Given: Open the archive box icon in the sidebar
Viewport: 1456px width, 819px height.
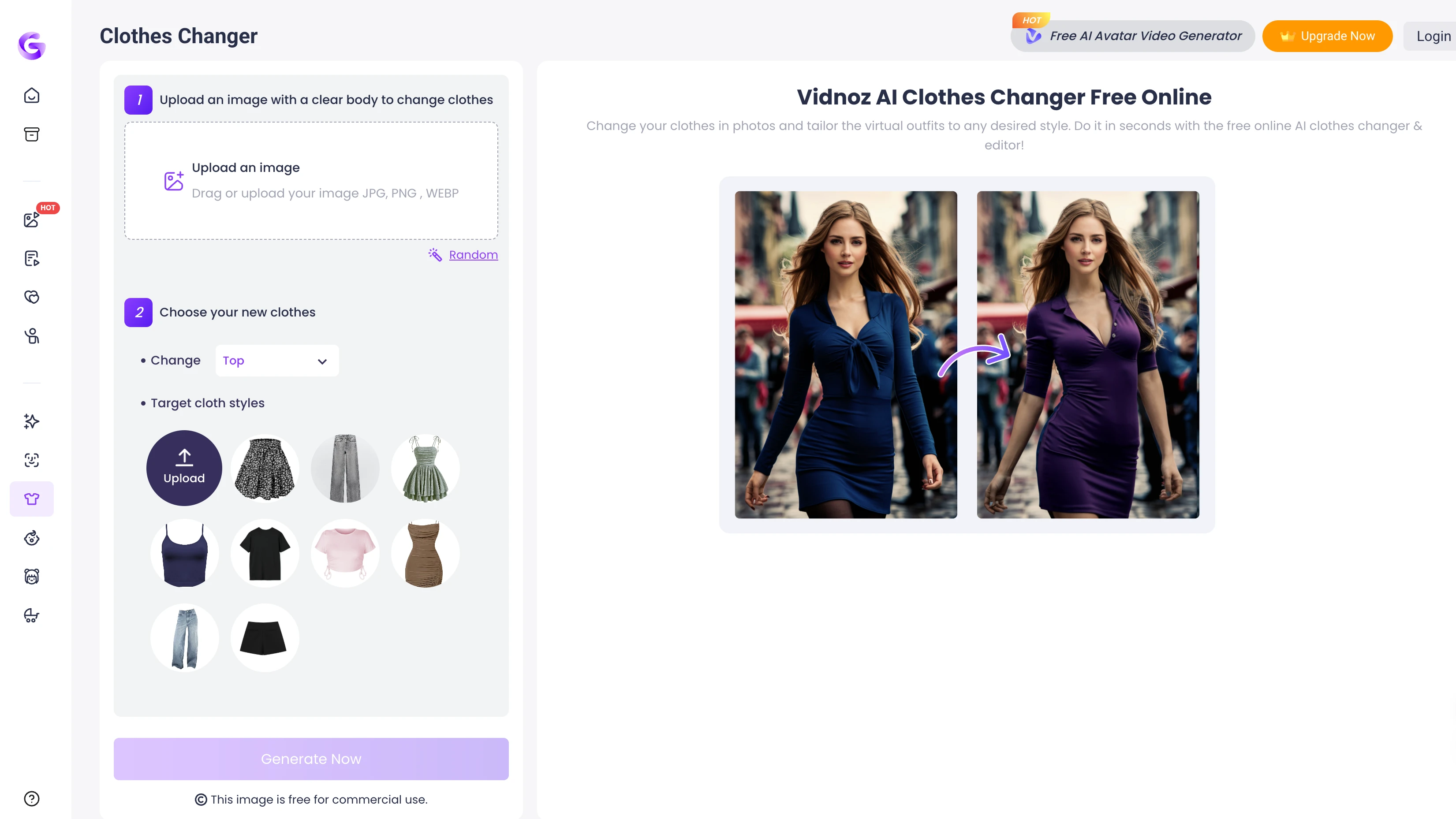Looking at the screenshot, I should (x=32, y=134).
